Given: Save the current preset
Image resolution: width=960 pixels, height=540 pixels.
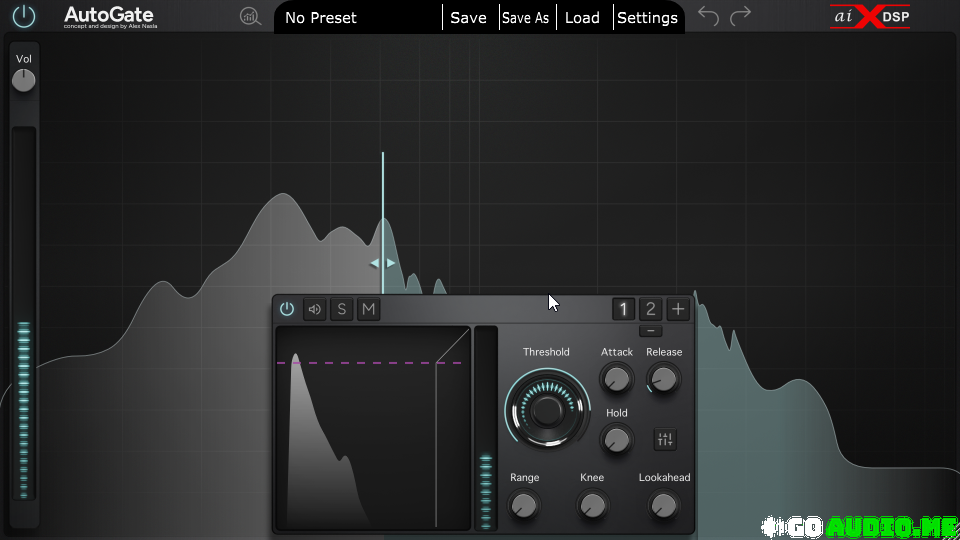Looking at the screenshot, I should point(468,18).
